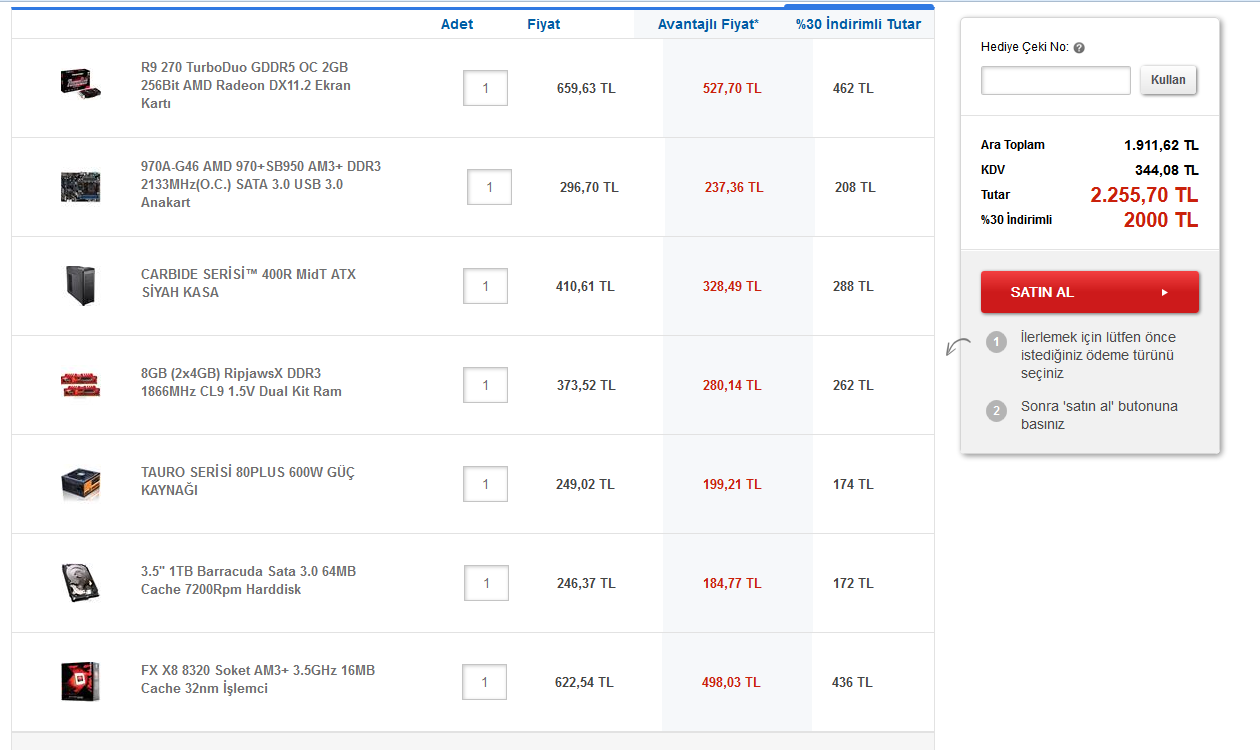Click the 970A-G46 motherboard thumbnail
1260x750 pixels.
(x=81, y=185)
